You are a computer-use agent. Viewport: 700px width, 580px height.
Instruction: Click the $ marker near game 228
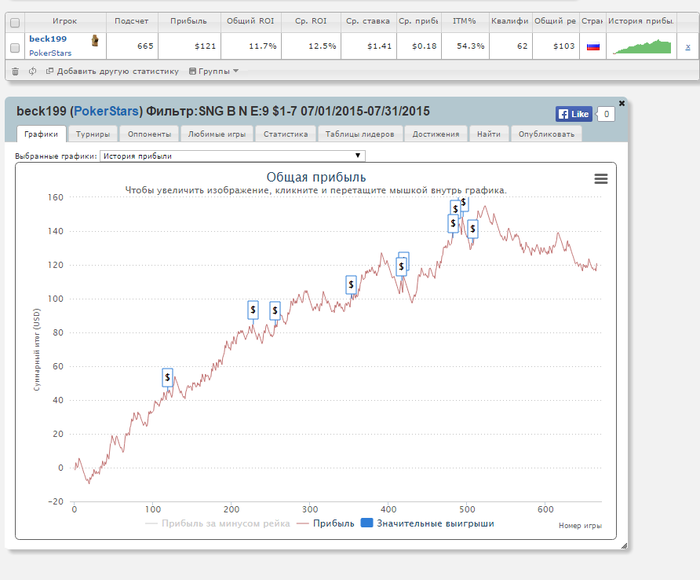pyautogui.click(x=253, y=309)
